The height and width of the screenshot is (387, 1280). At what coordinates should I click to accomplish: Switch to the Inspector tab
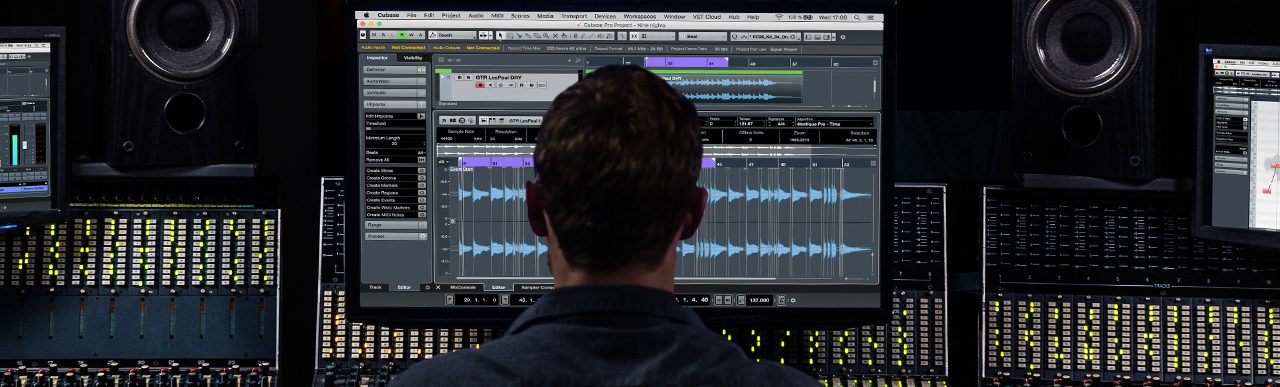[378, 58]
